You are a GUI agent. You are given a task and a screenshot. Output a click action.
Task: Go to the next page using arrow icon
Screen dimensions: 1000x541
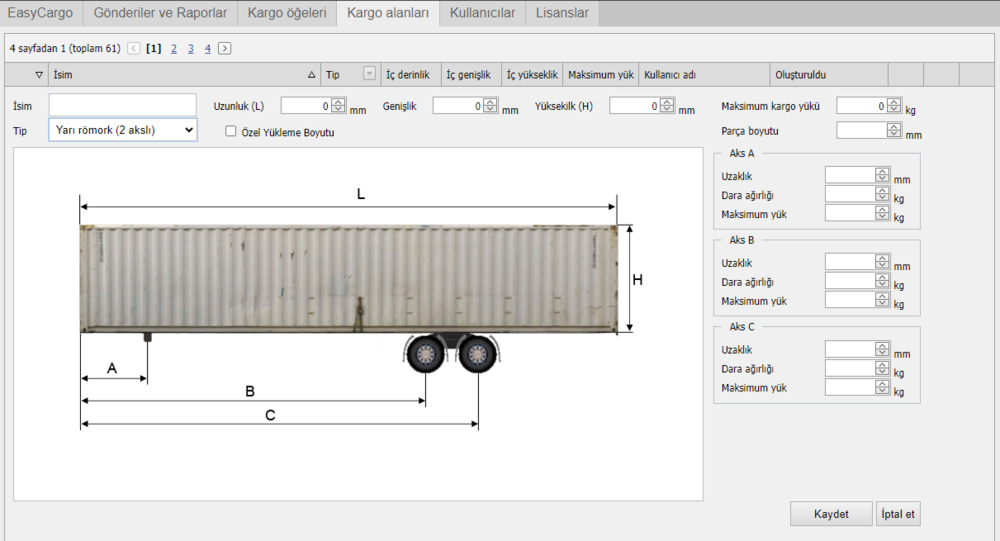(225, 48)
